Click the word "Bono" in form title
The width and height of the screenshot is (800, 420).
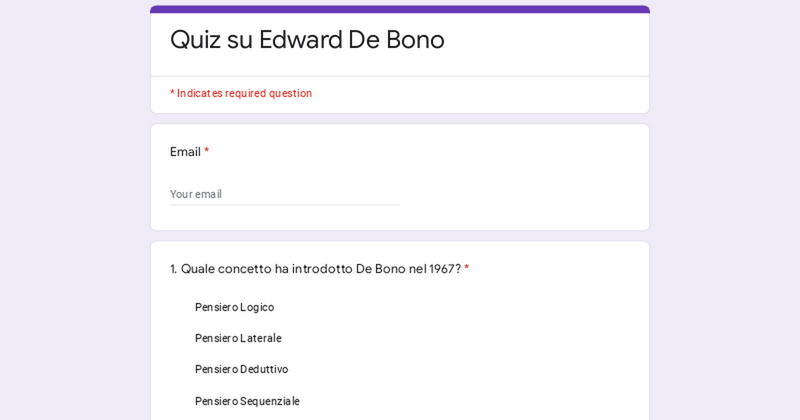pos(415,40)
